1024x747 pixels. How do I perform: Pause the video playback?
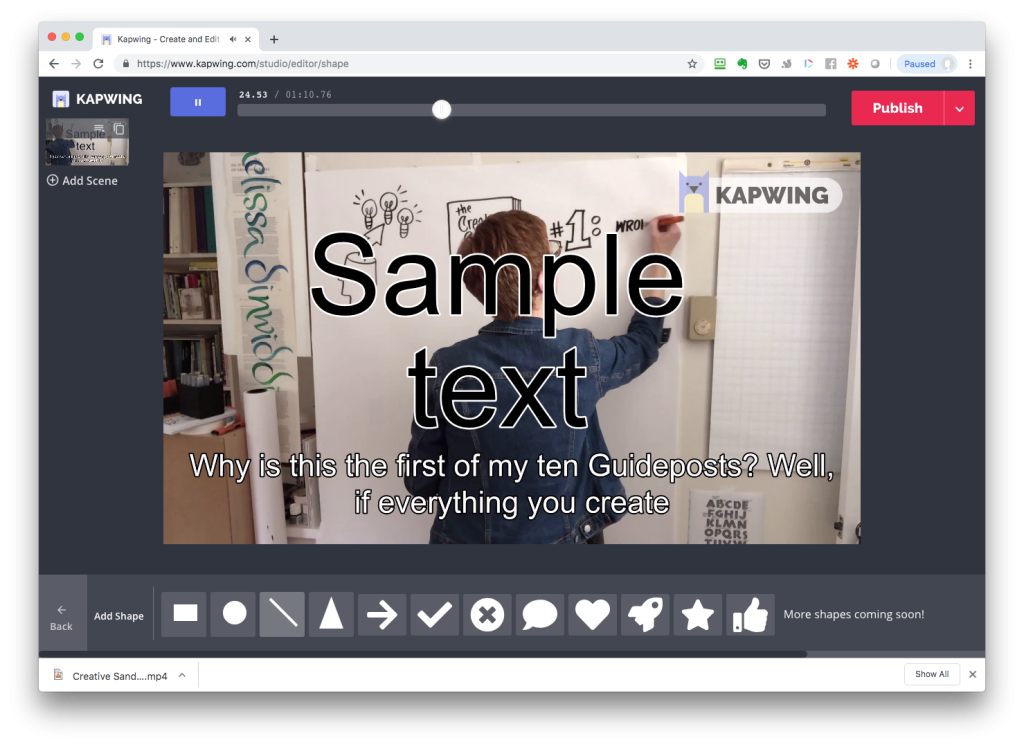(197, 102)
